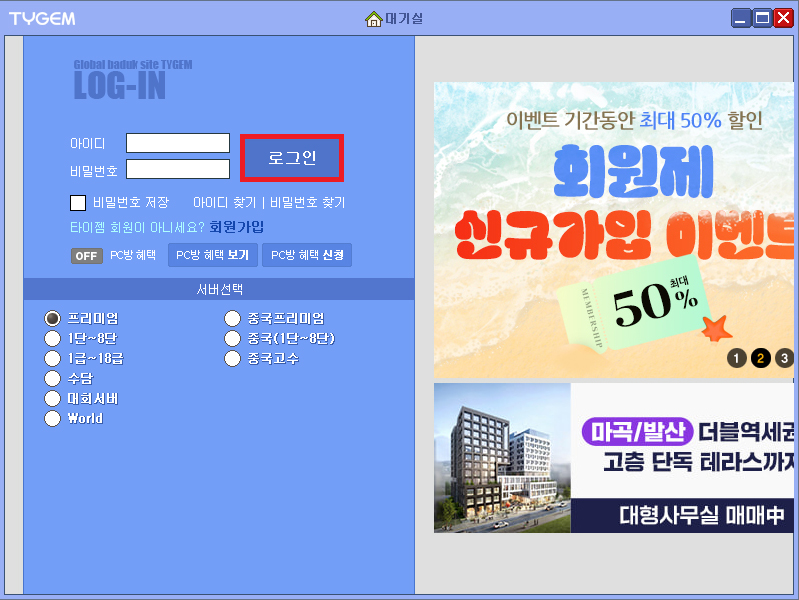Select the 프리미엄 server radio button
799x600 pixels.
(52, 319)
